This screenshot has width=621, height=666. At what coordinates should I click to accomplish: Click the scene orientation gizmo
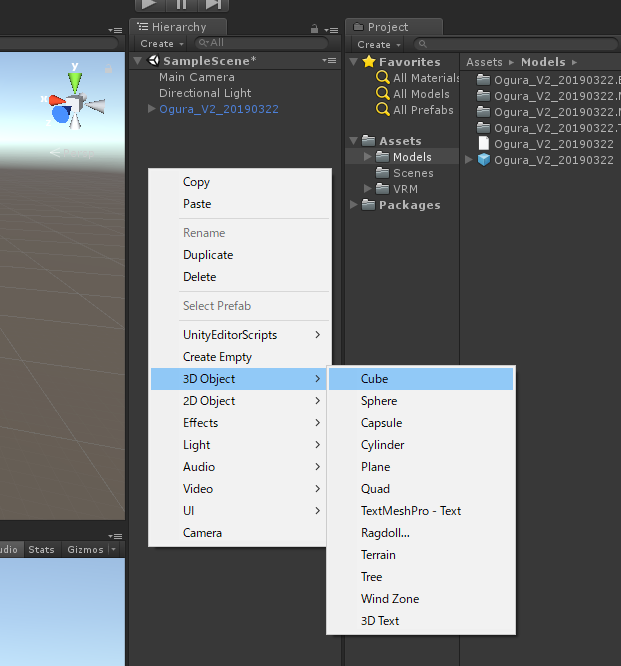pyautogui.click(x=73, y=103)
